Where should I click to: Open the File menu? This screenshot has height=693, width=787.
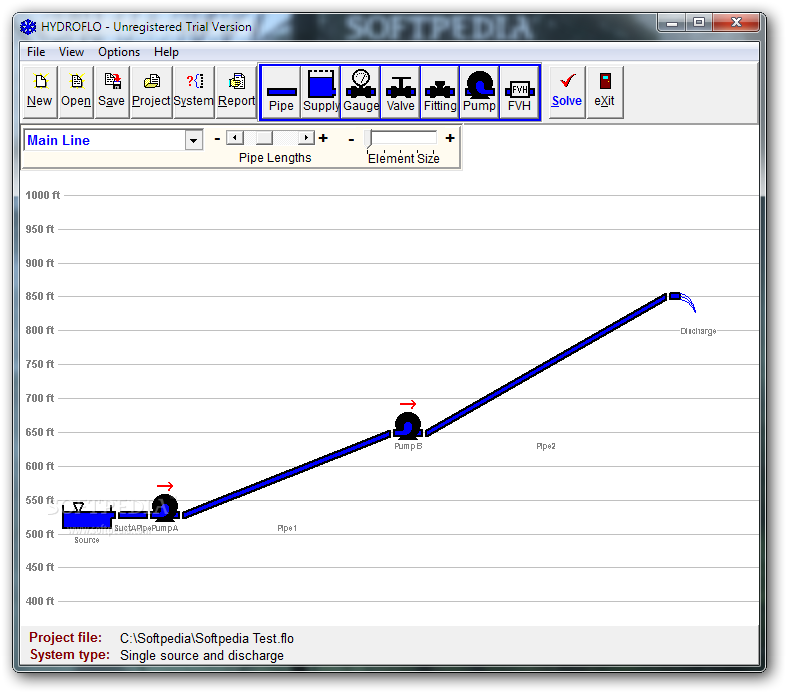tap(36, 52)
